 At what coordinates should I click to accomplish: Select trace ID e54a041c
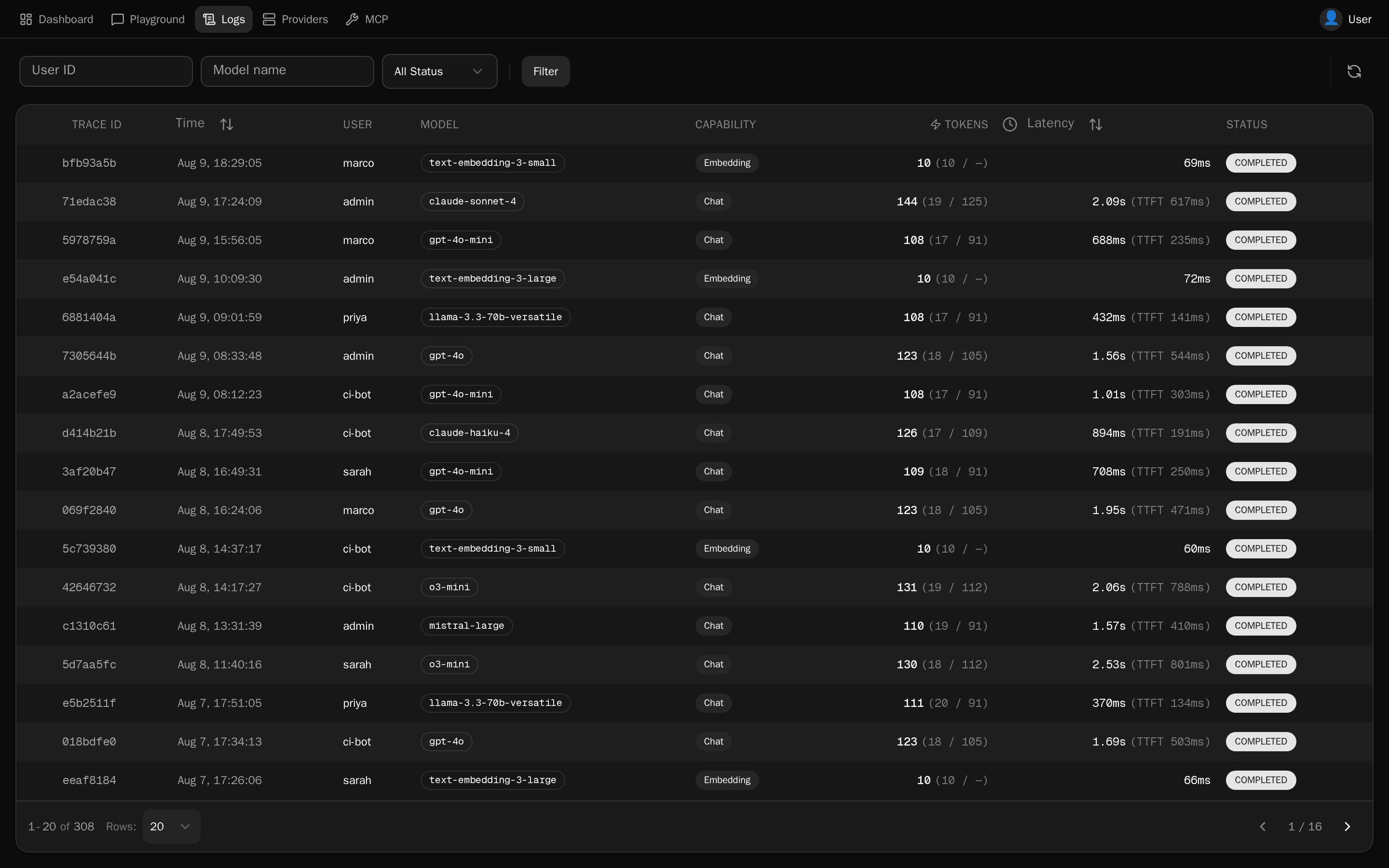pos(89,278)
